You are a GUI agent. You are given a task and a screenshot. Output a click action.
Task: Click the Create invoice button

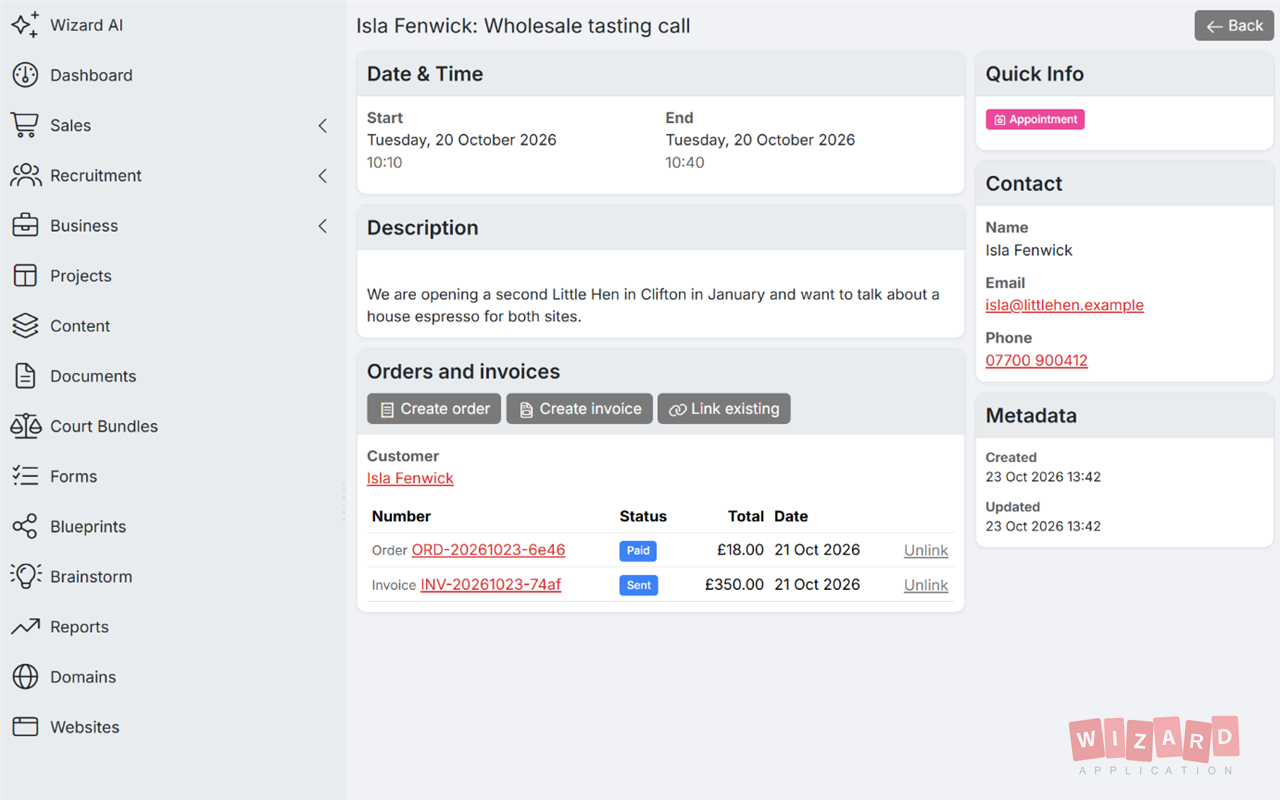579,409
